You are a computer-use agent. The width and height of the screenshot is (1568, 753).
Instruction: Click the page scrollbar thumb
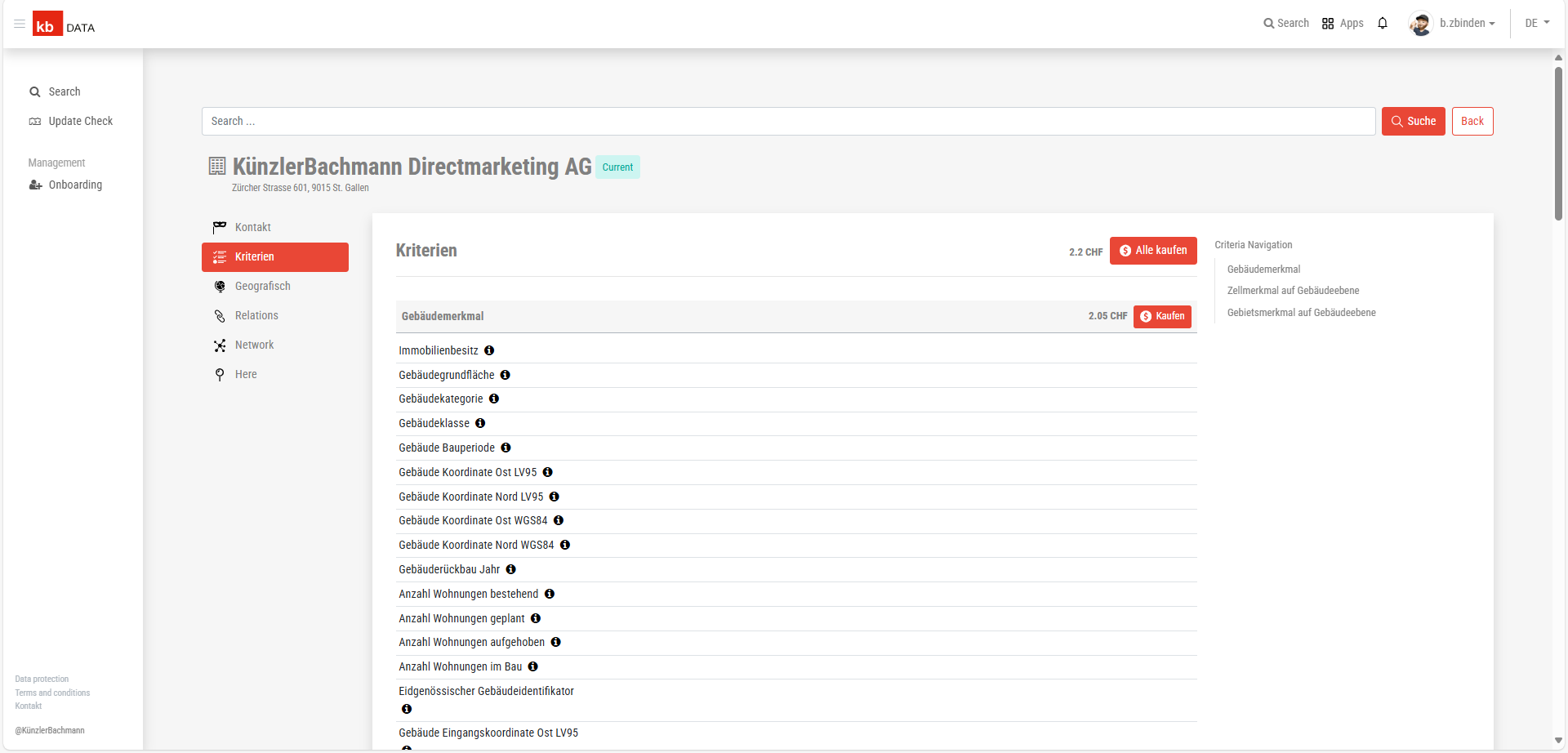pyautogui.click(x=1558, y=143)
